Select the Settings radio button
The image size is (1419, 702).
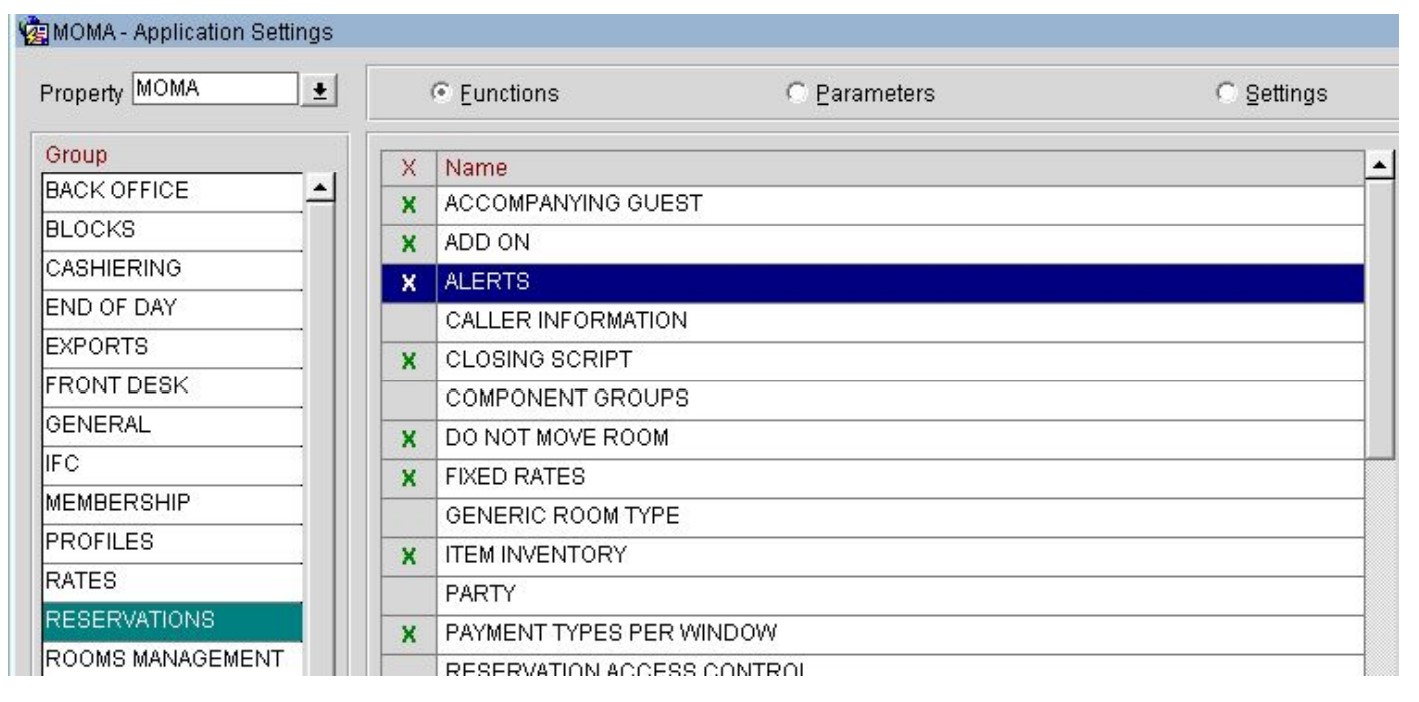coord(1225,93)
